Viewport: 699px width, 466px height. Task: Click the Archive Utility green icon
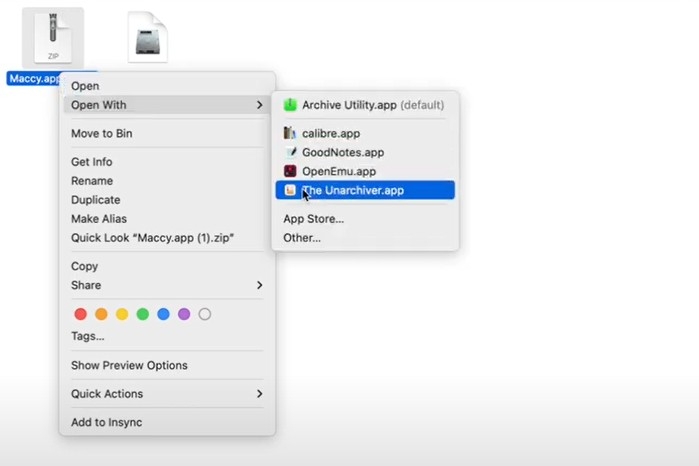coord(290,105)
